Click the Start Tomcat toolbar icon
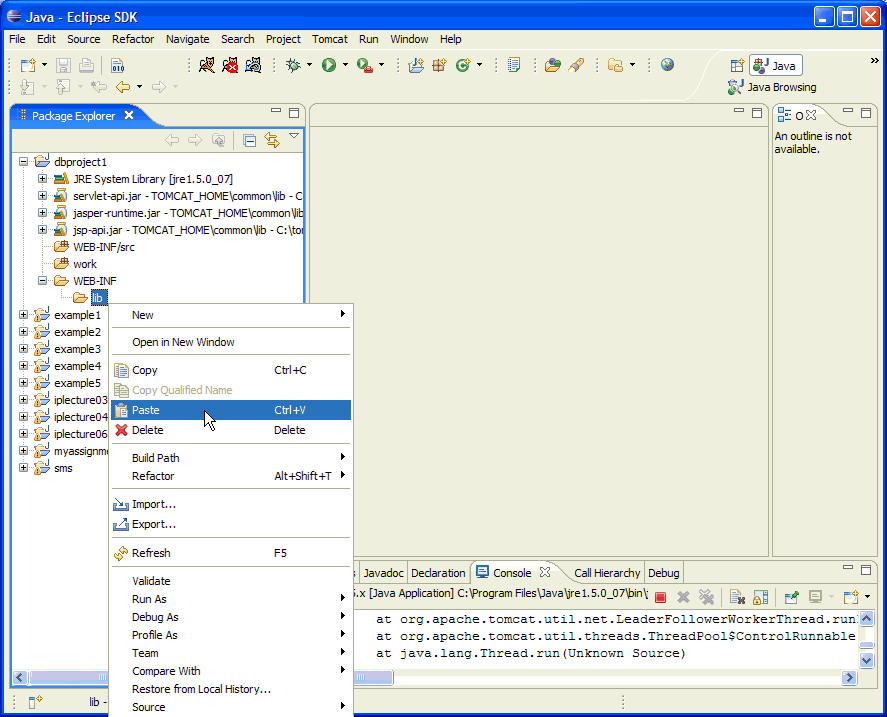This screenshot has height=717, width=887. point(207,65)
